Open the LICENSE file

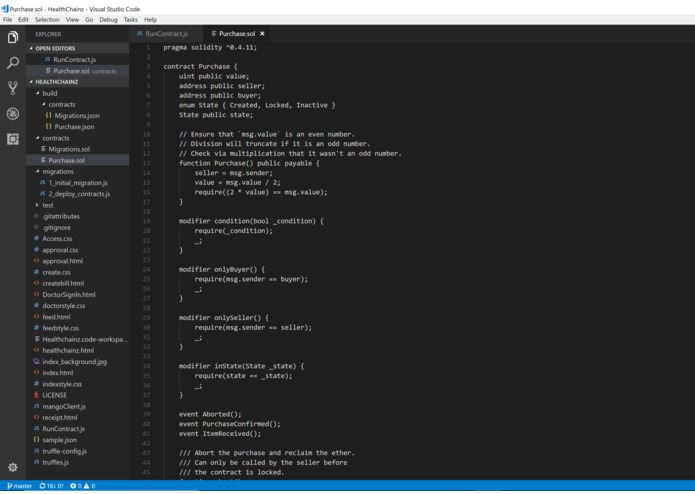tap(78, 395)
